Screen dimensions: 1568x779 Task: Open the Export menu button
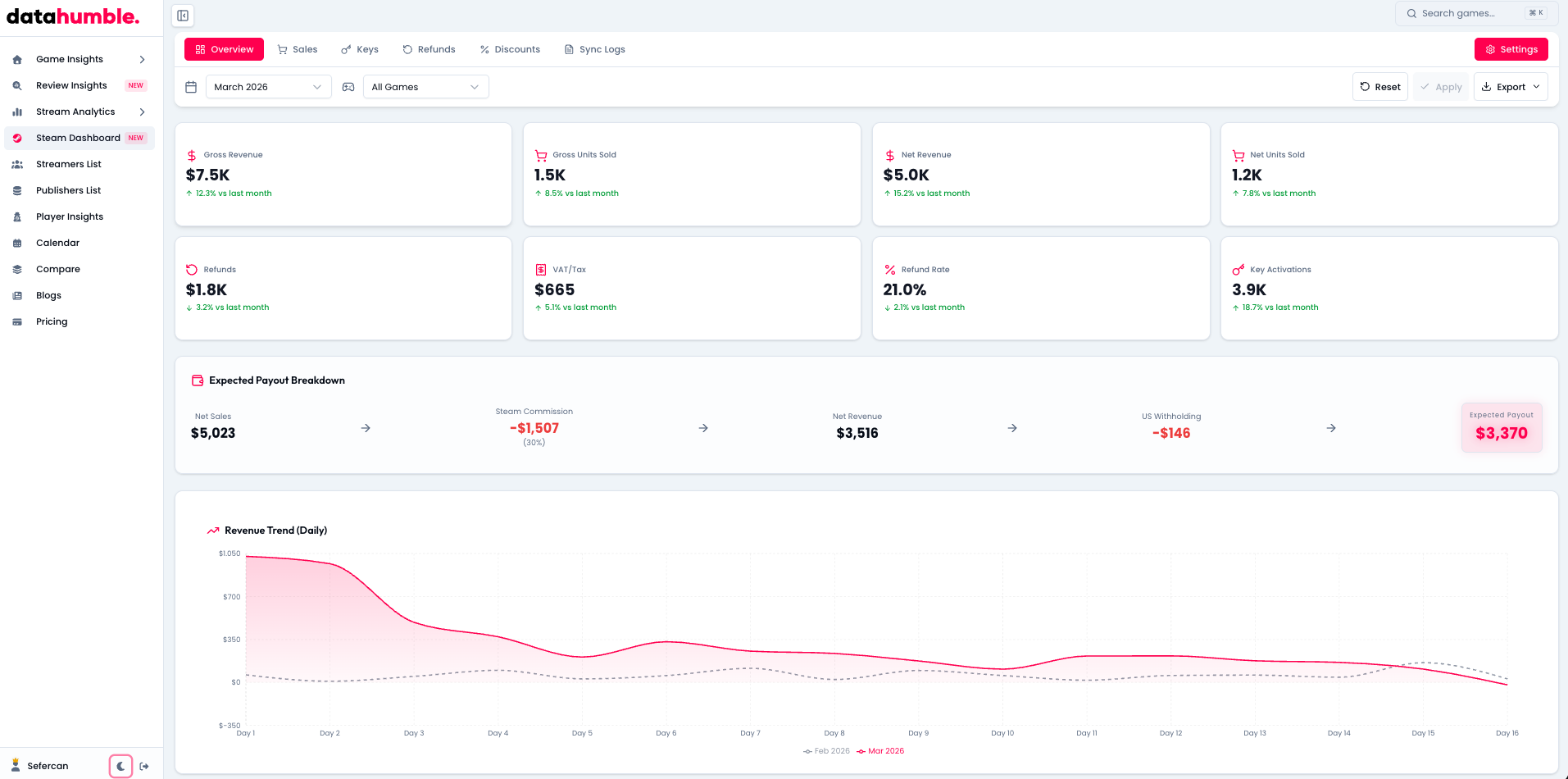tap(1510, 87)
